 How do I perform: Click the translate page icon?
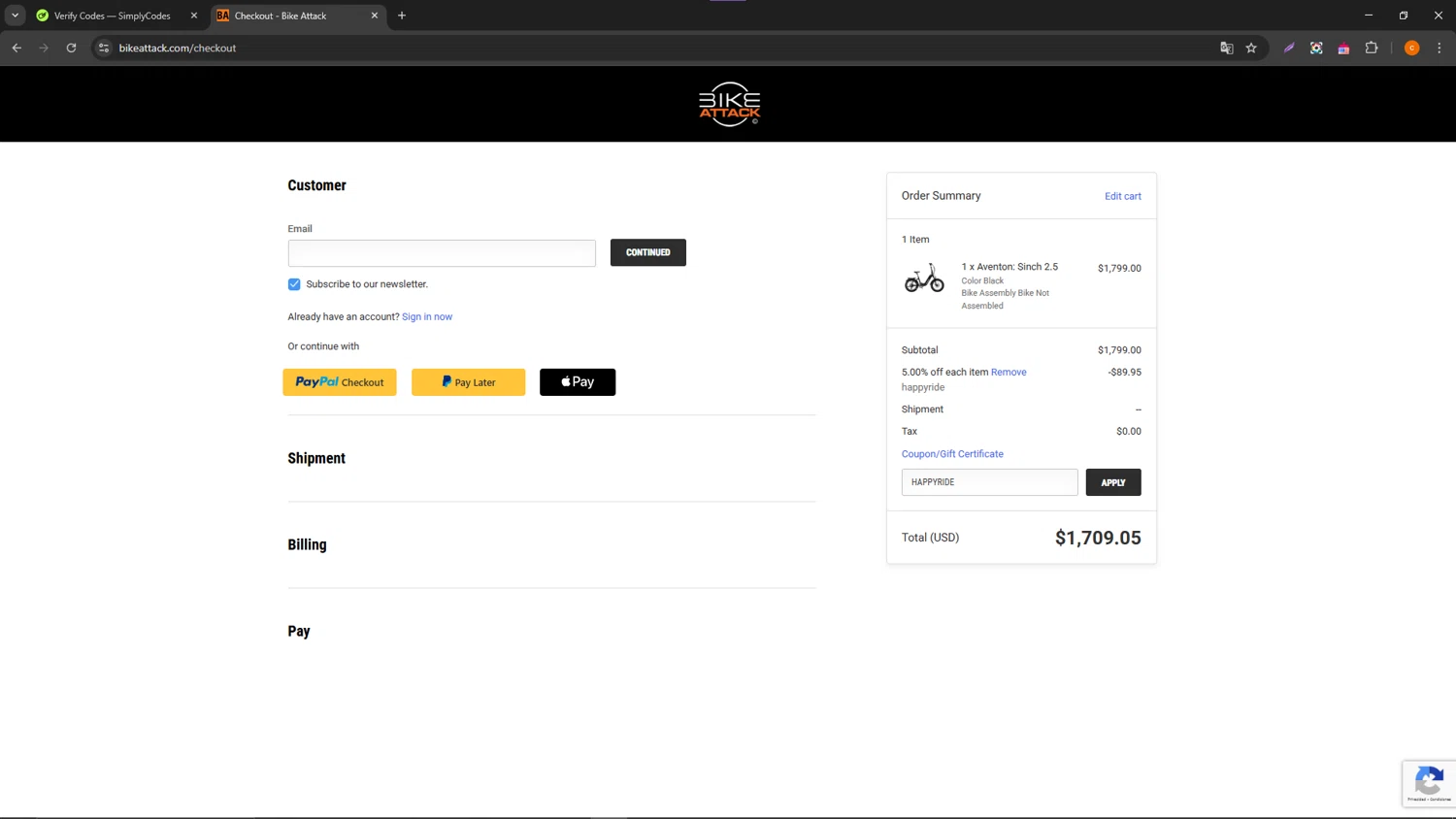[1226, 48]
